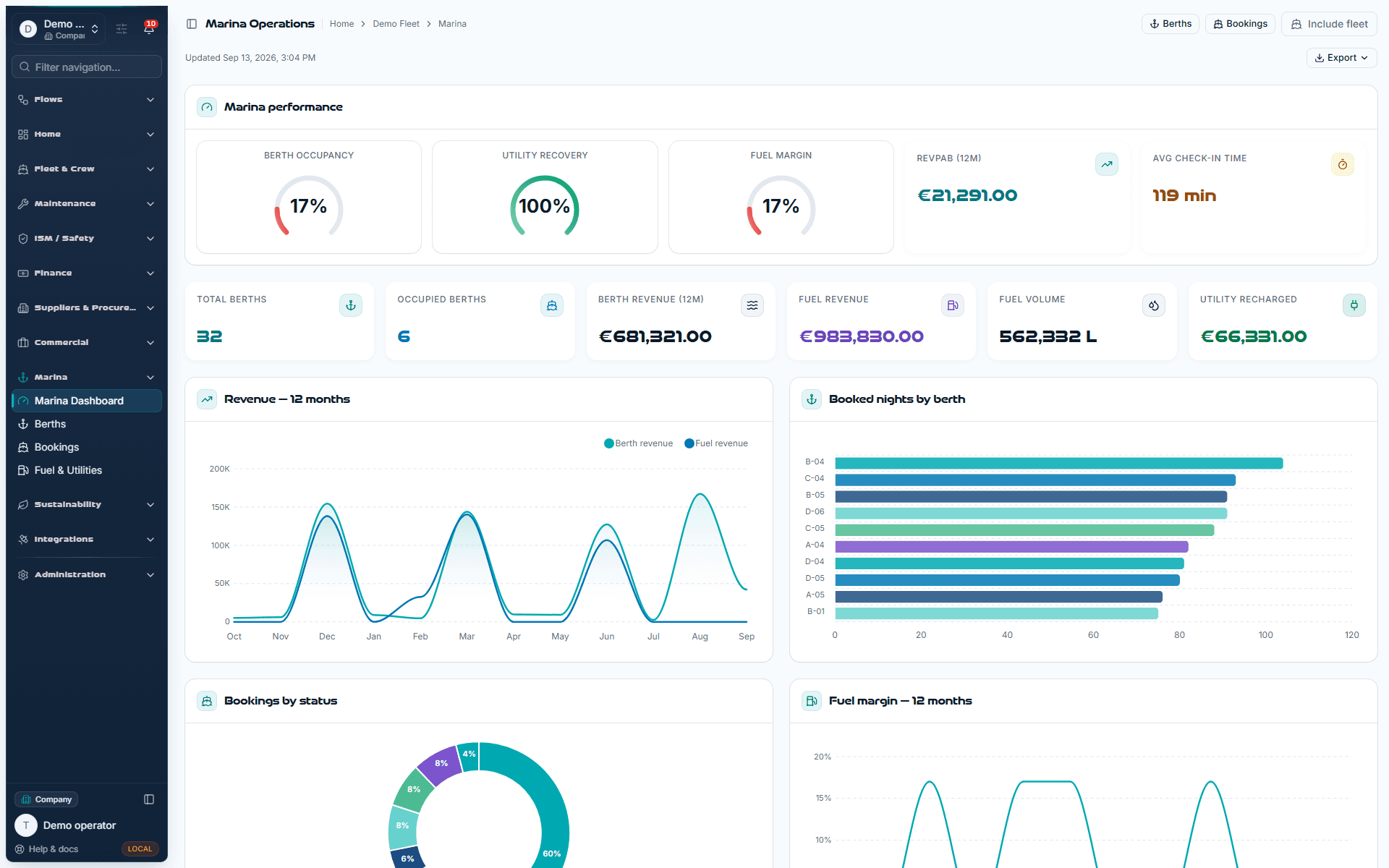This screenshot has width=1389, height=868.
Task: Open the Export dropdown
Action: coord(1341,58)
